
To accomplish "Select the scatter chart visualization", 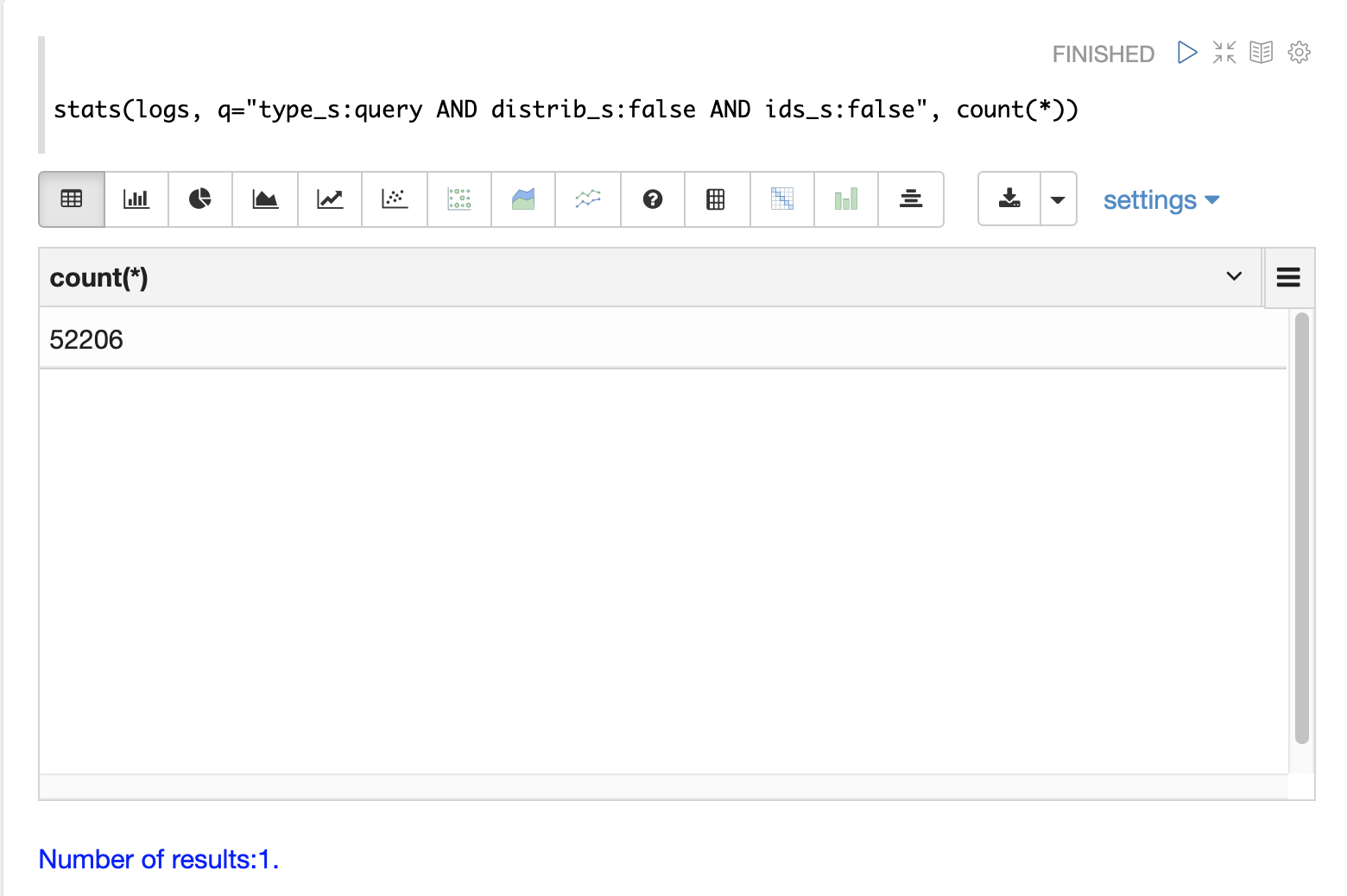I will click(395, 199).
